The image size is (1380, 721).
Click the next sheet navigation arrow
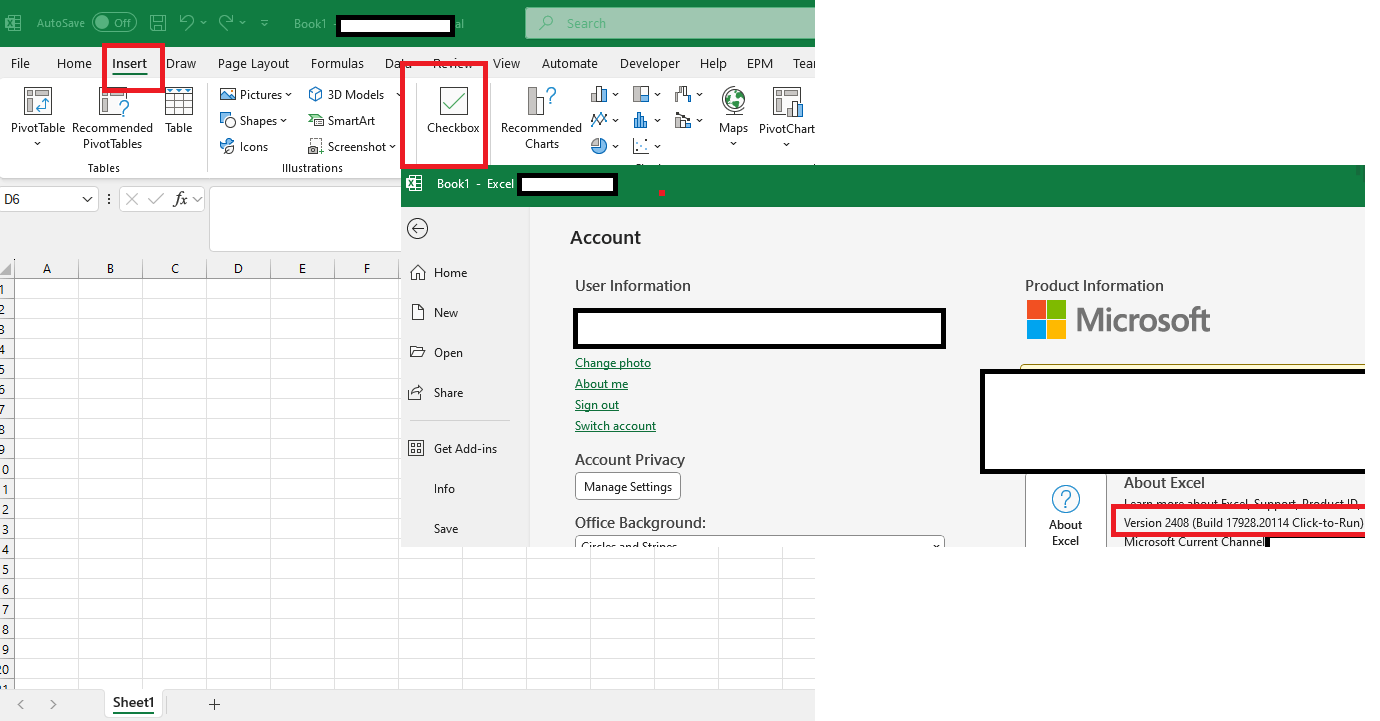click(53, 704)
